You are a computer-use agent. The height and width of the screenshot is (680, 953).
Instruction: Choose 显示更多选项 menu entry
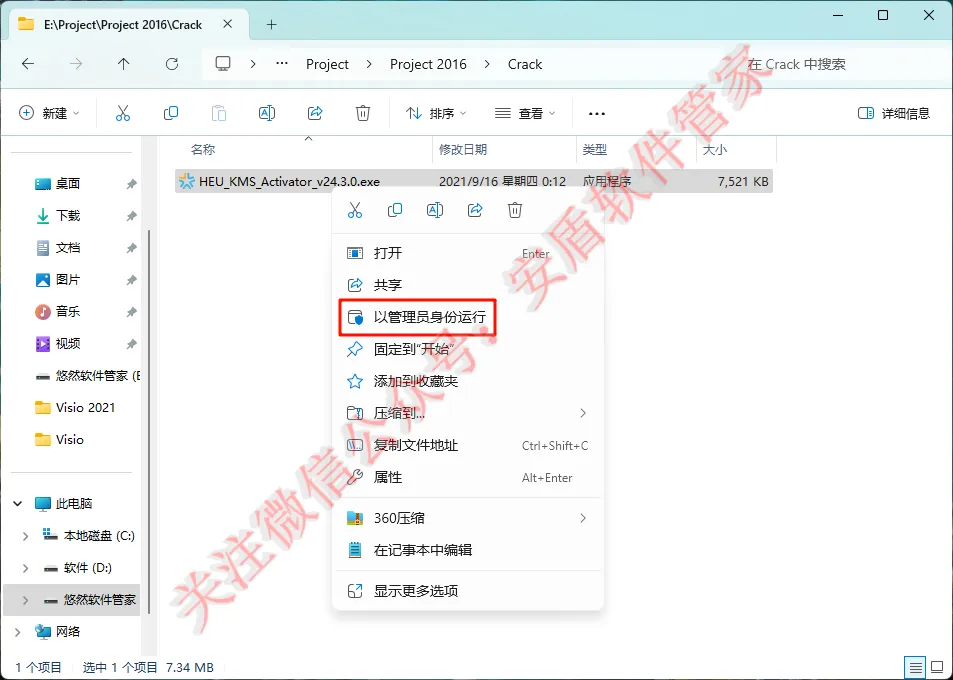468,591
